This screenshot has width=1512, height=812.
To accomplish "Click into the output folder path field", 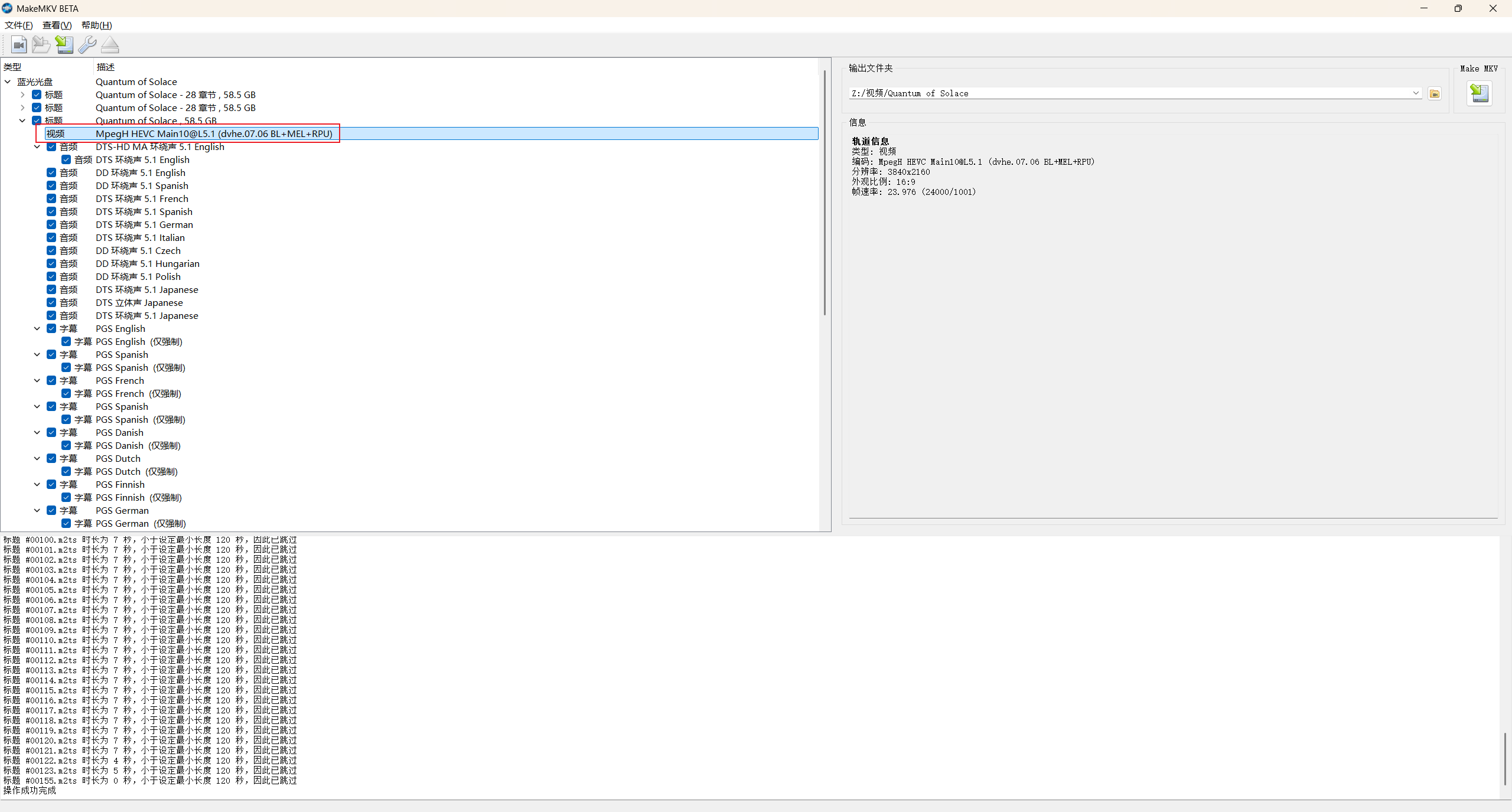I will coord(1122,93).
